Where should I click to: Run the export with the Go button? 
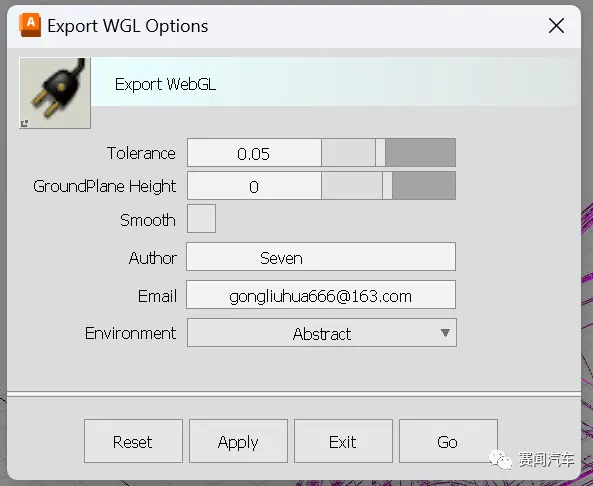coord(448,441)
